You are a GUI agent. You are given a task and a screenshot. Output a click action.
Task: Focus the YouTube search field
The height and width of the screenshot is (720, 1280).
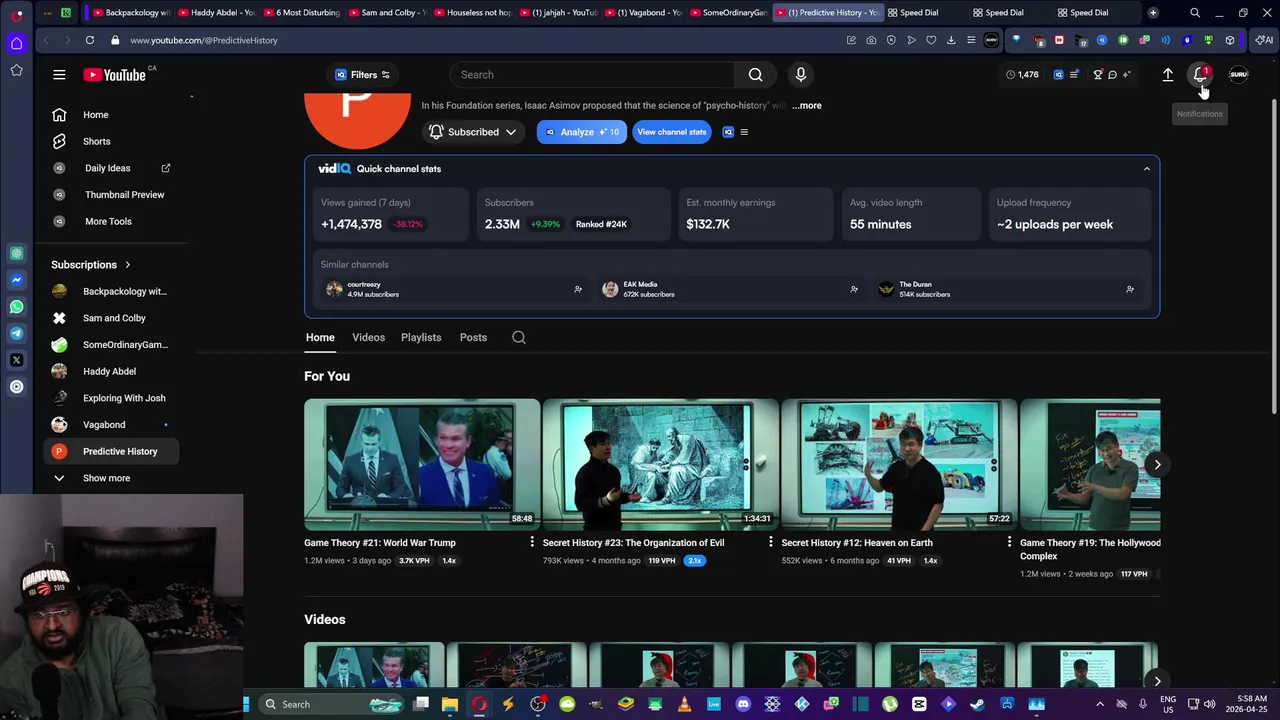click(x=592, y=75)
